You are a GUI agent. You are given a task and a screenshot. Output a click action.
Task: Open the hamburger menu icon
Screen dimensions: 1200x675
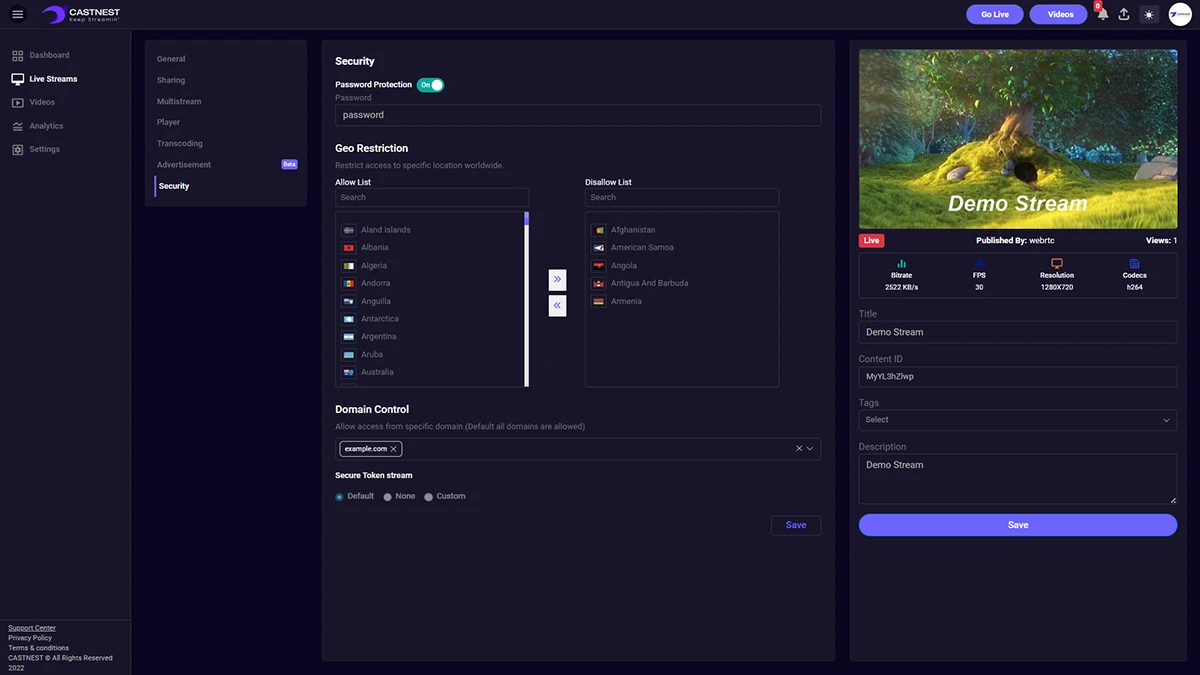pos(17,14)
